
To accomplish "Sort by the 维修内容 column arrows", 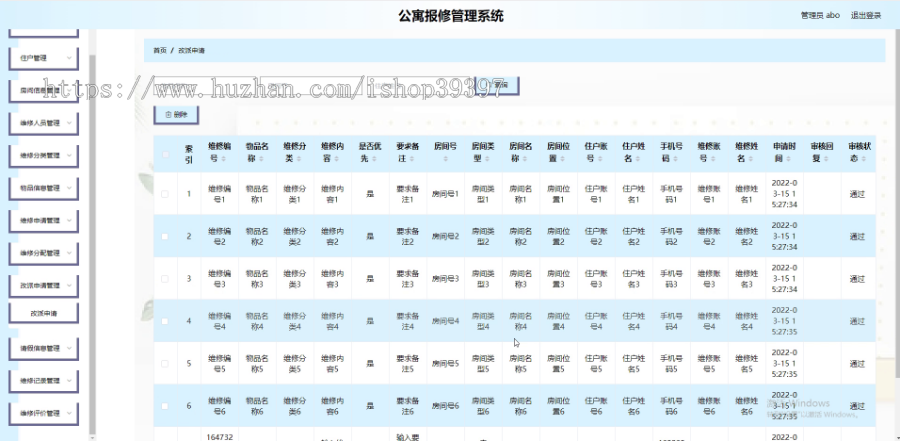I will [x=336, y=159].
